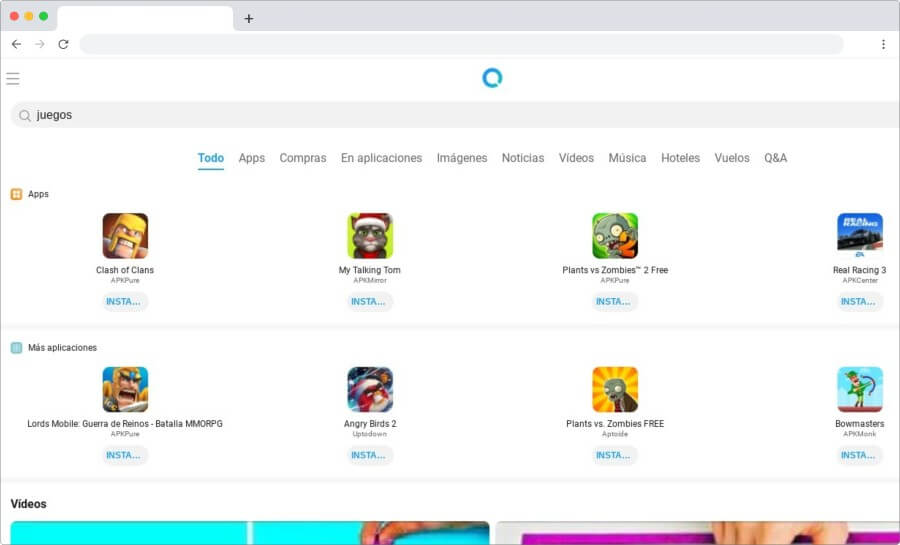This screenshot has height=545, width=900.
Task: Select the Todo tab
Action: (211, 158)
